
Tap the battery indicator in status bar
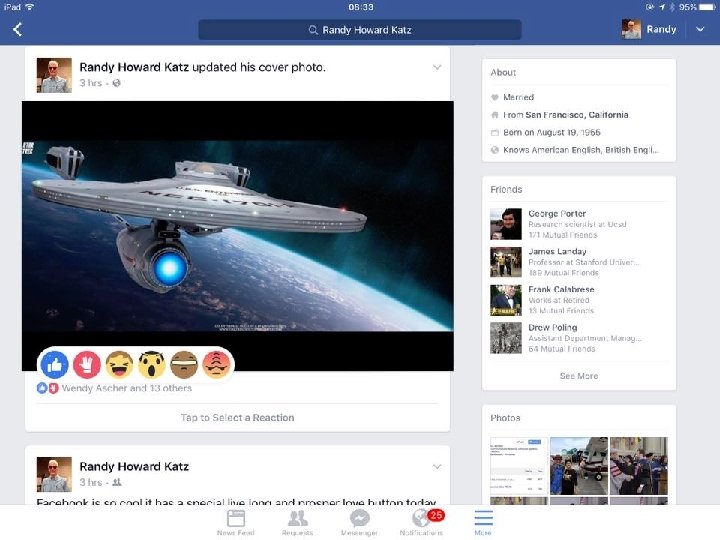tap(707, 7)
